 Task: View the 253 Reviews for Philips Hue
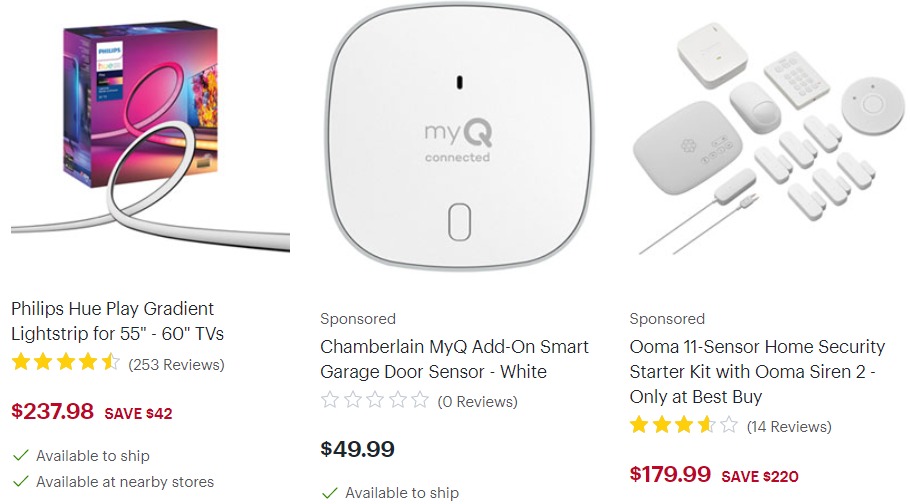[x=176, y=365]
